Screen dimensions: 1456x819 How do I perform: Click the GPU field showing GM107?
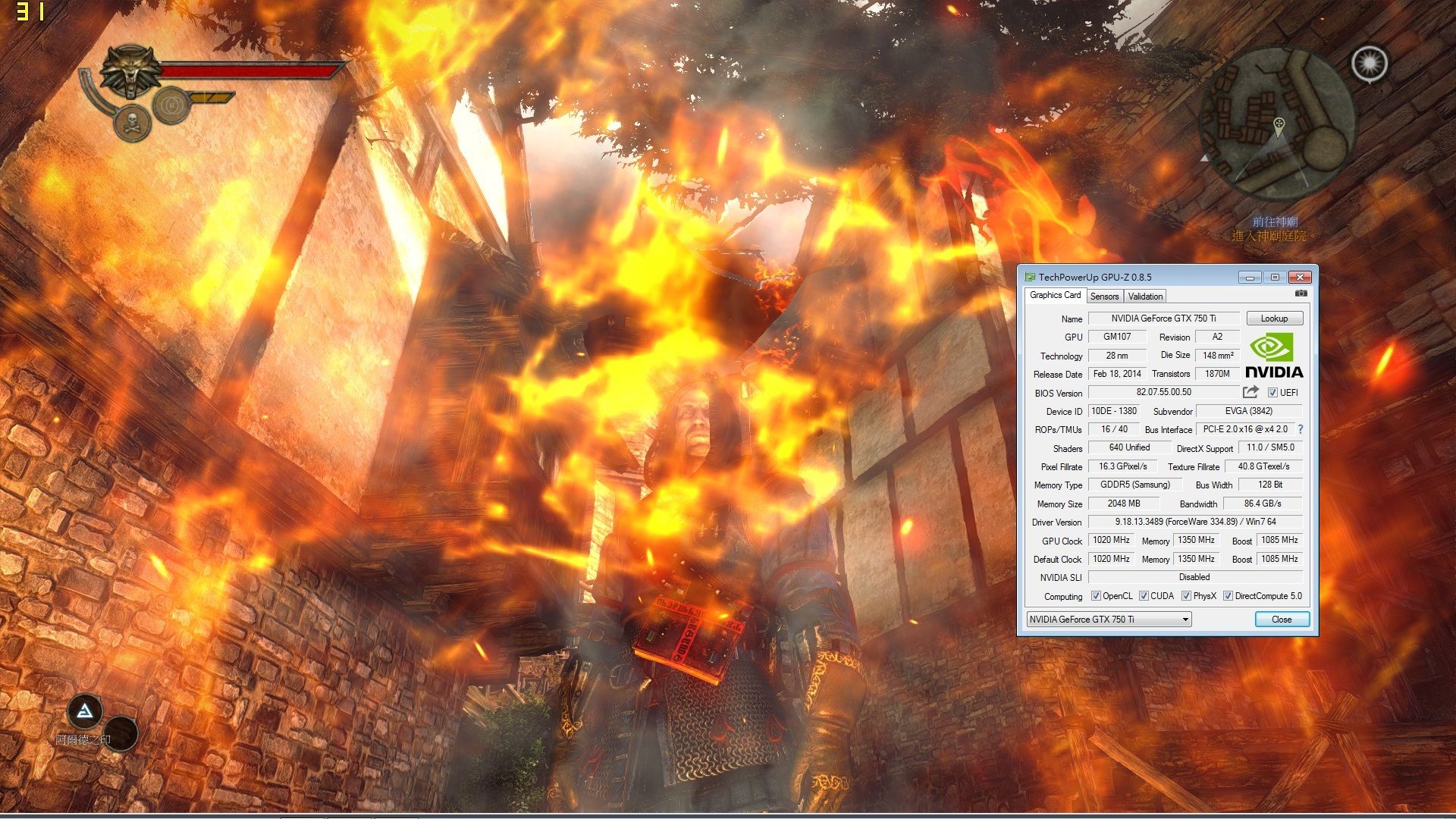coord(1117,337)
